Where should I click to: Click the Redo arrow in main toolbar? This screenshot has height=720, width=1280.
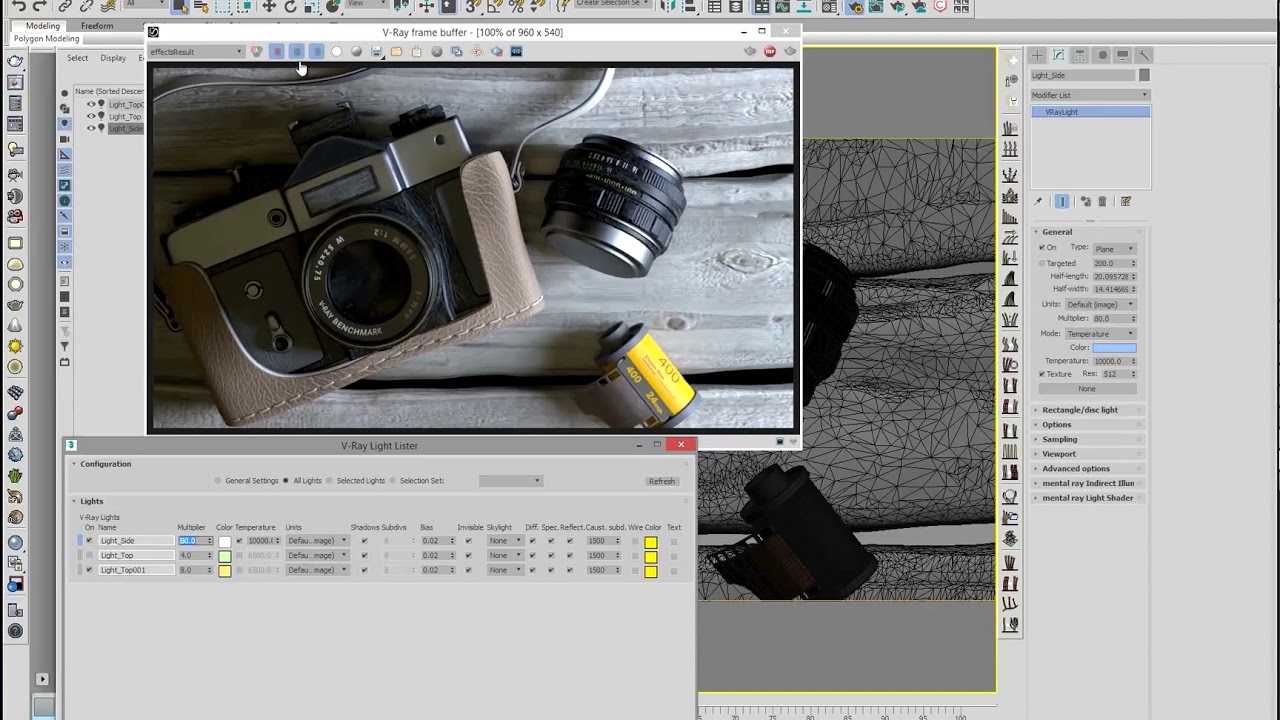41,6
